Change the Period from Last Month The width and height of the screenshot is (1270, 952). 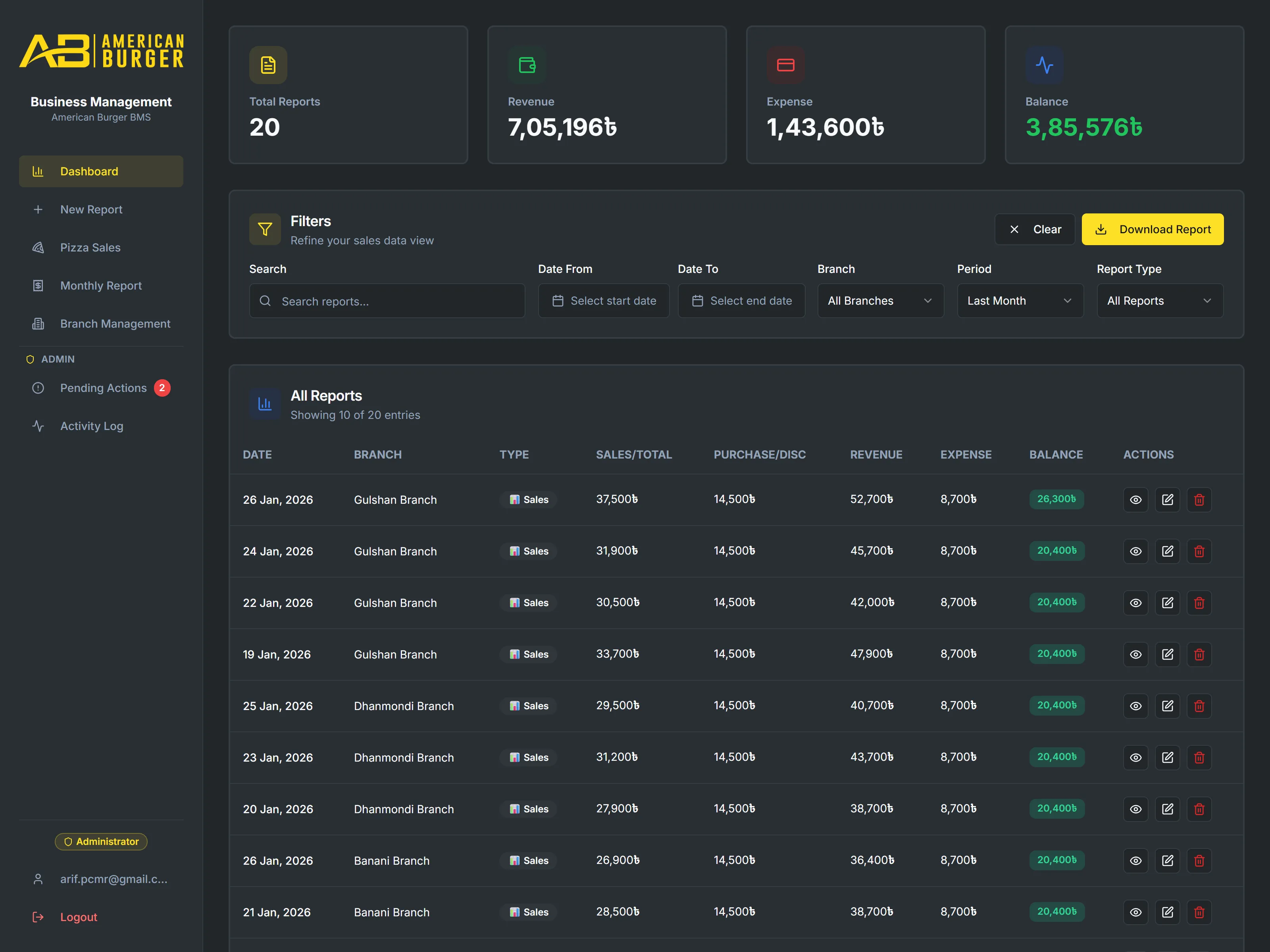click(x=1020, y=300)
